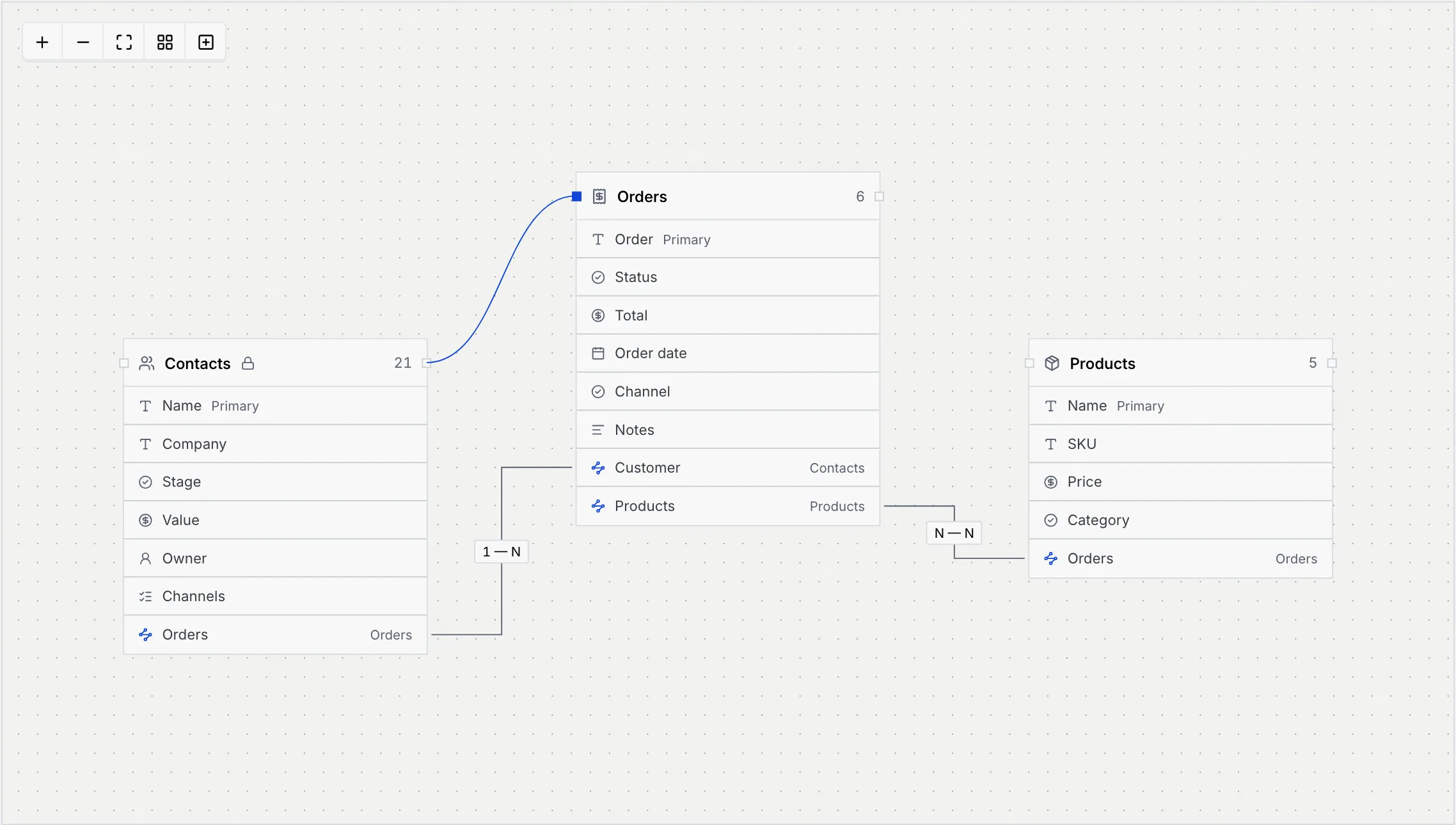Select the Orders table title
The image size is (1456, 825).
[x=642, y=197]
